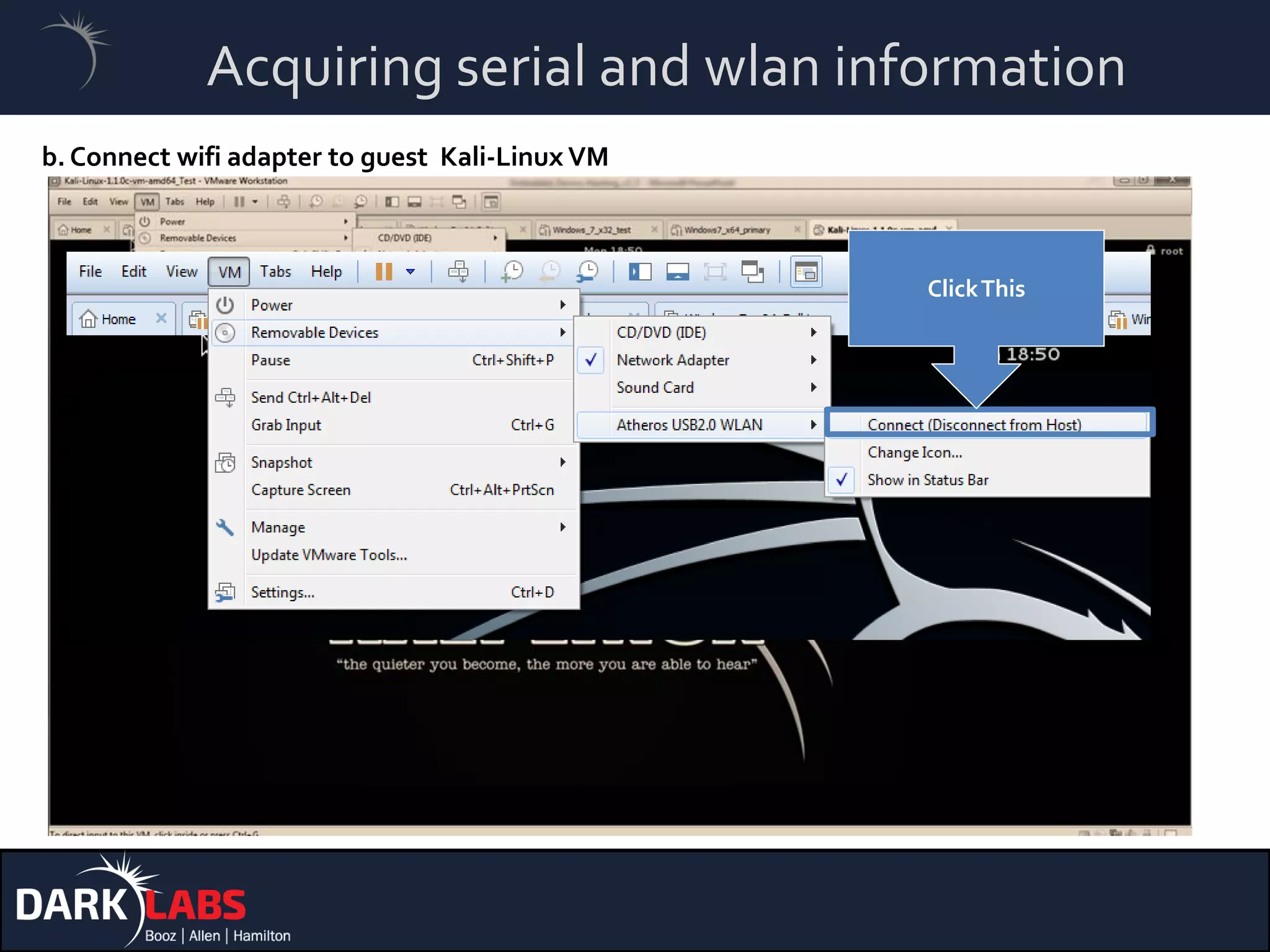Click the Revert to Snapshot toolbar icon
The image size is (1270, 952).
click(x=549, y=271)
